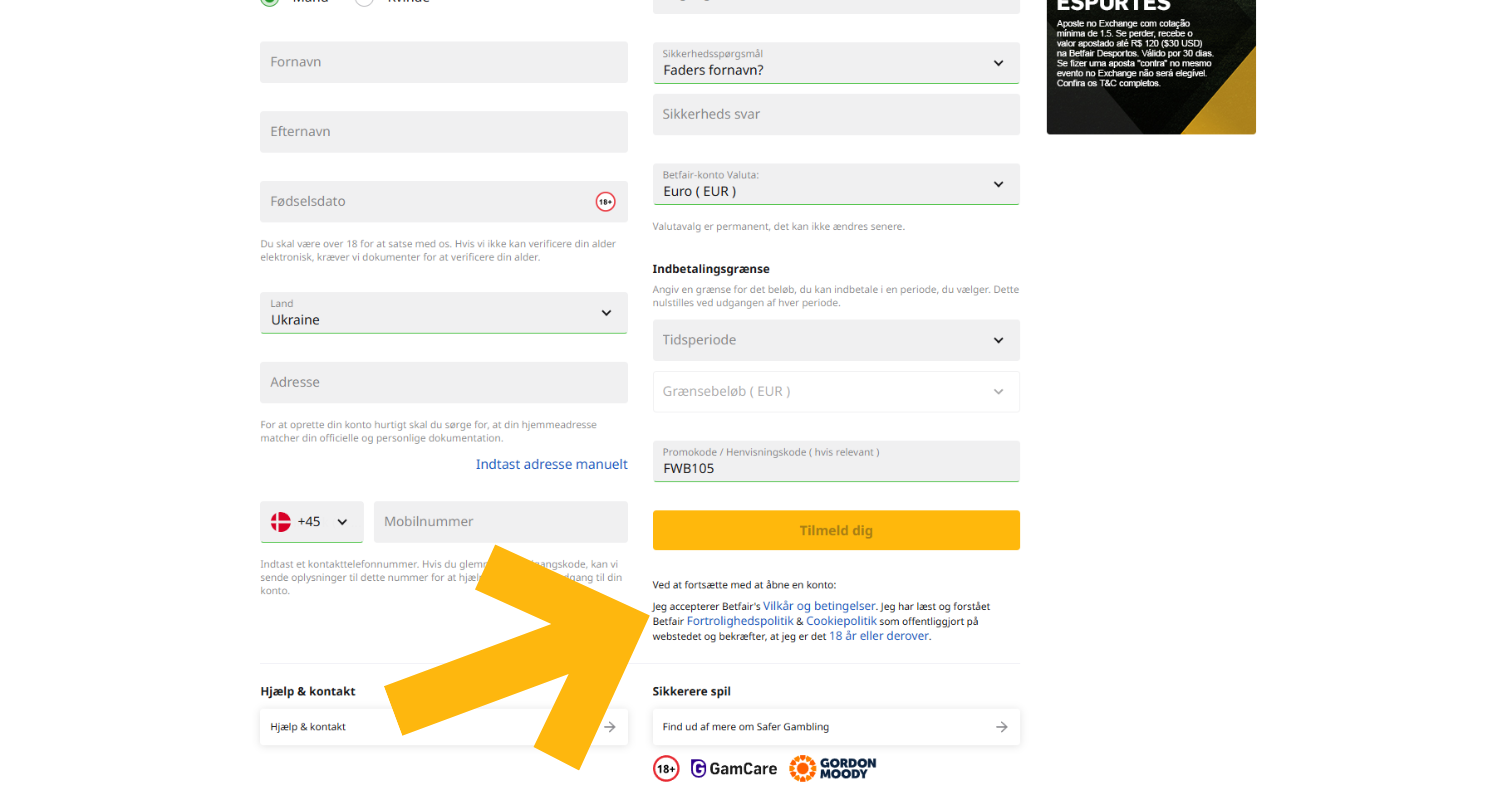Click the Gordon Moody logo
Viewport: 1500px width, 800px height.
(x=833, y=768)
